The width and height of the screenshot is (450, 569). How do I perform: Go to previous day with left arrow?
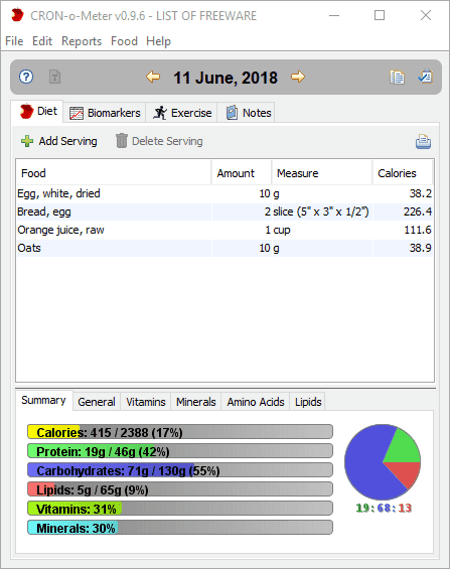coord(153,77)
